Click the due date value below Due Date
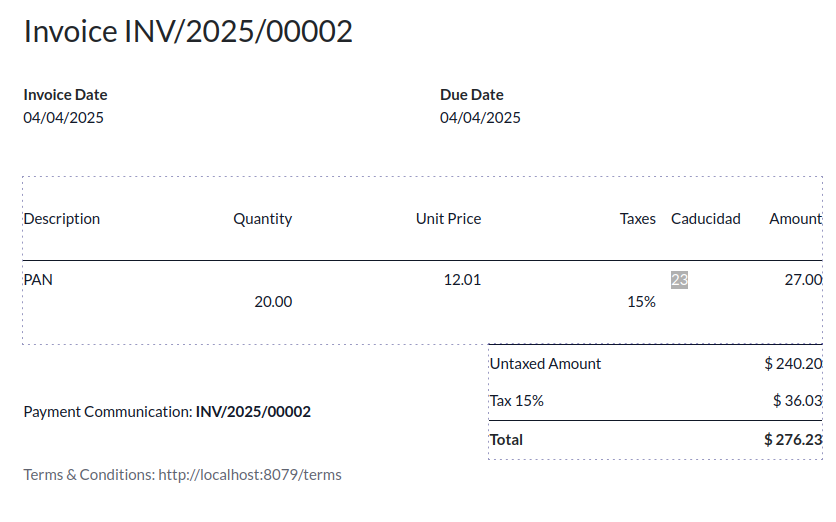 point(480,117)
